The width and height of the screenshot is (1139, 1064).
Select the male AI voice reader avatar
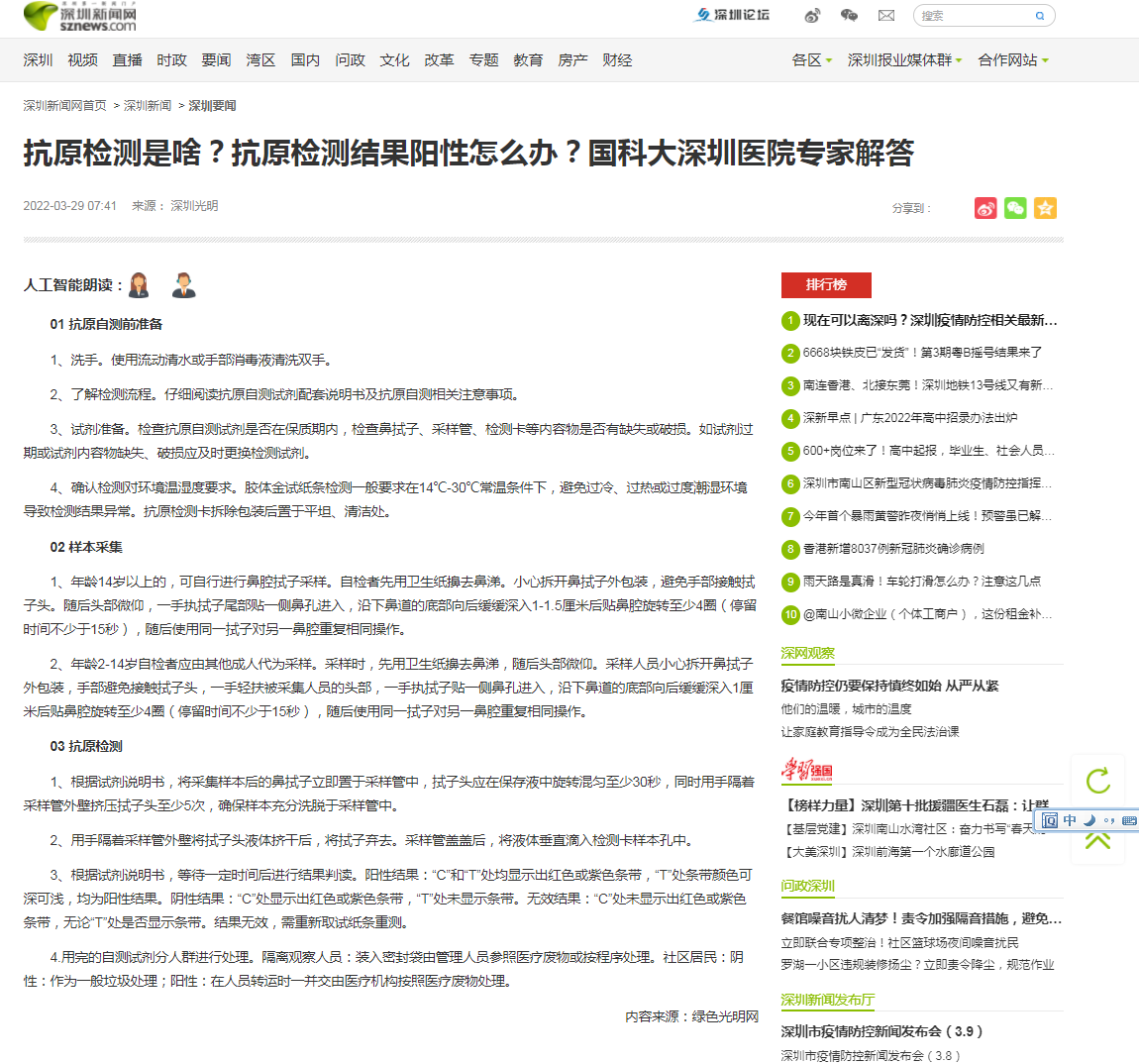click(x=183, y=285)
